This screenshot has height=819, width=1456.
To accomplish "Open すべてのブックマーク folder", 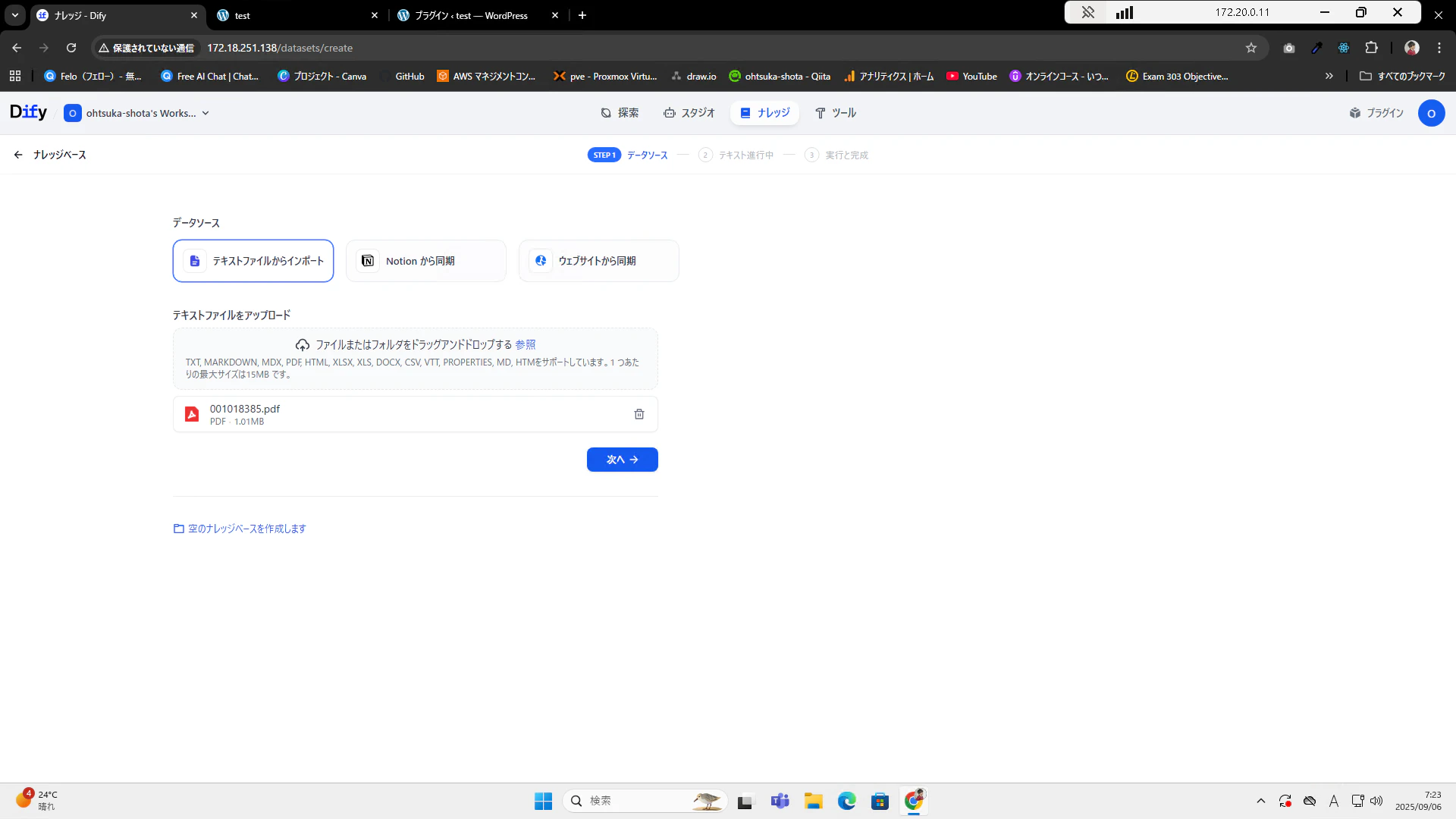I will pos(1402,76).
